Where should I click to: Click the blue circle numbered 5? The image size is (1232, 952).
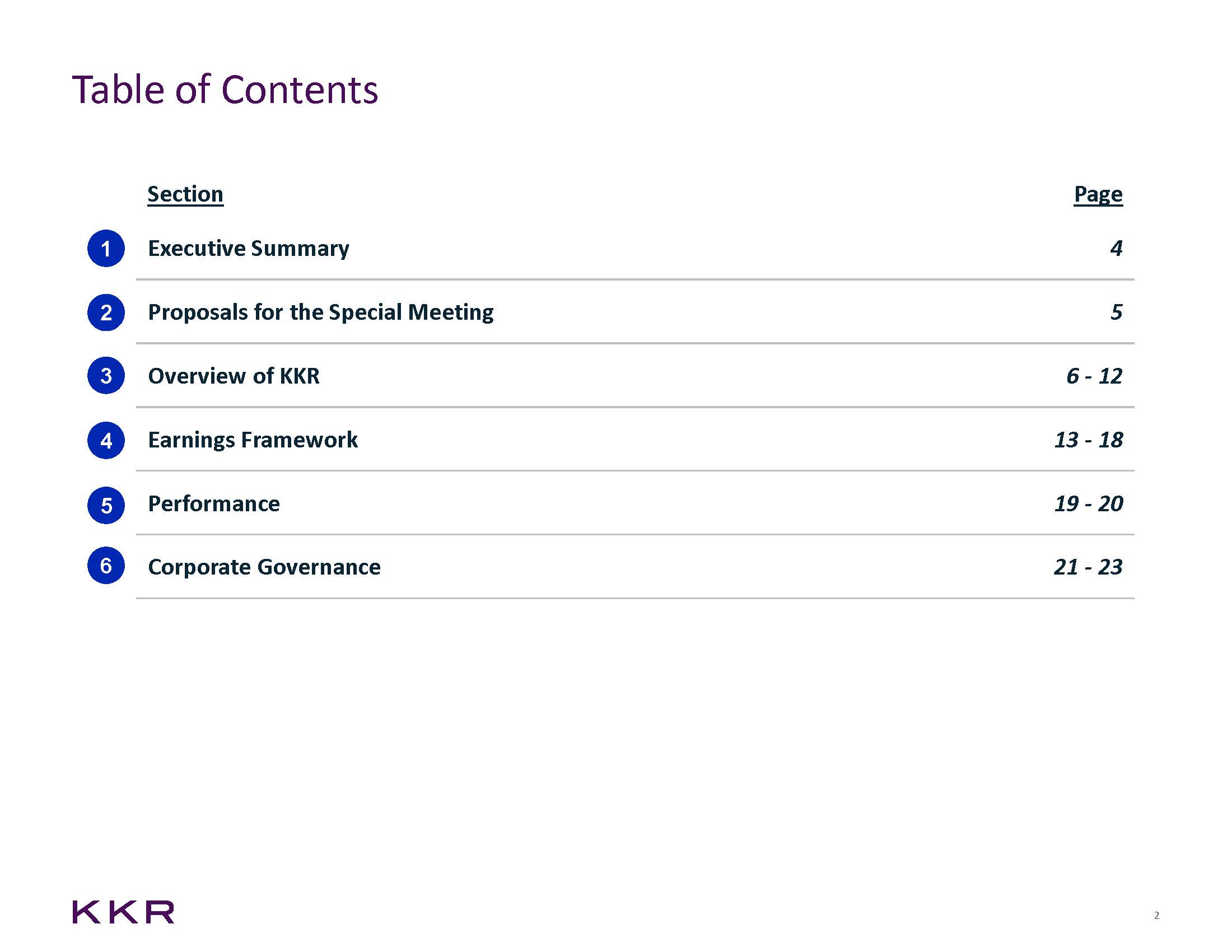click(x=106, y=505)
